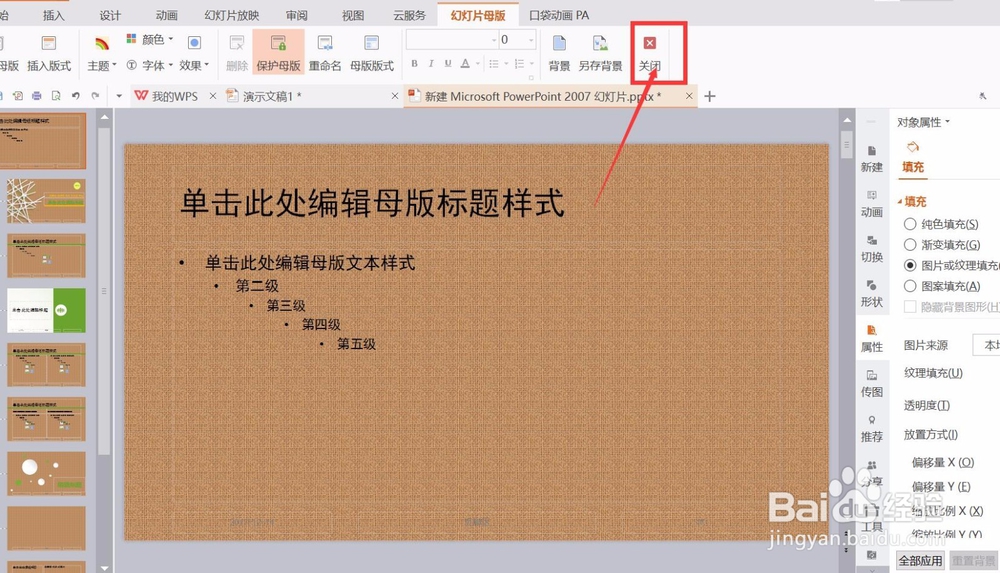Click the Insert Layout (插入版式) icon
Screen dimensions: 1000x573
click(x=48, y=43)
